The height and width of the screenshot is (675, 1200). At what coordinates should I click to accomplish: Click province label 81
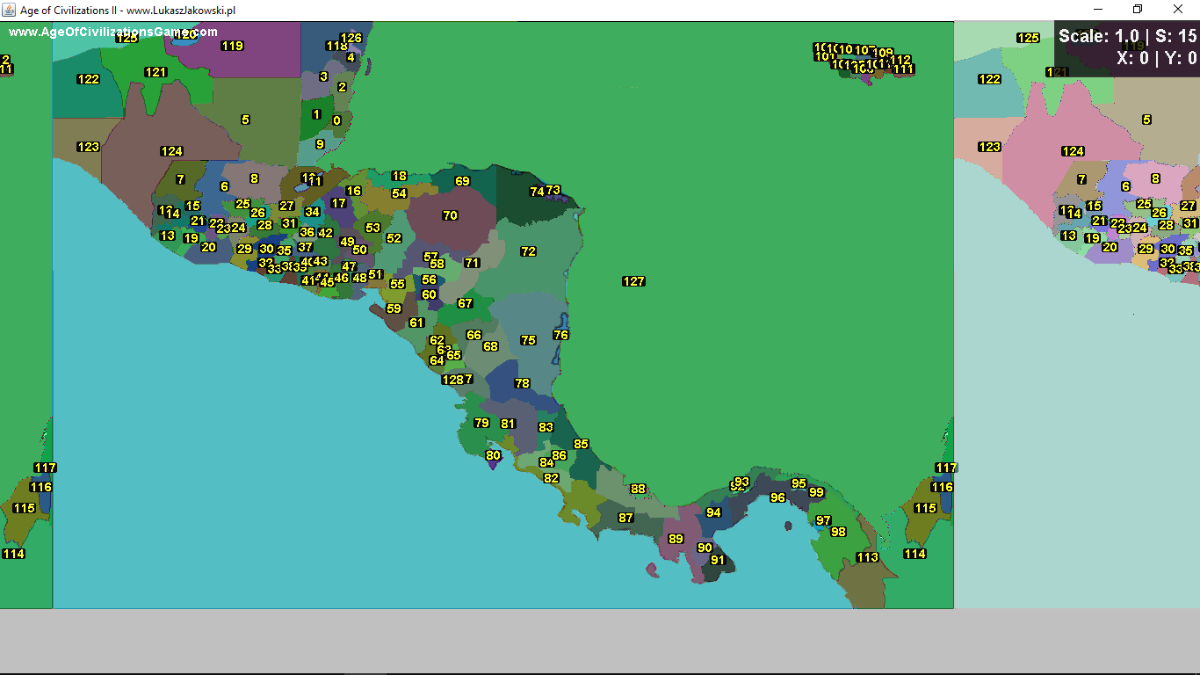click(x=508, y=423)
